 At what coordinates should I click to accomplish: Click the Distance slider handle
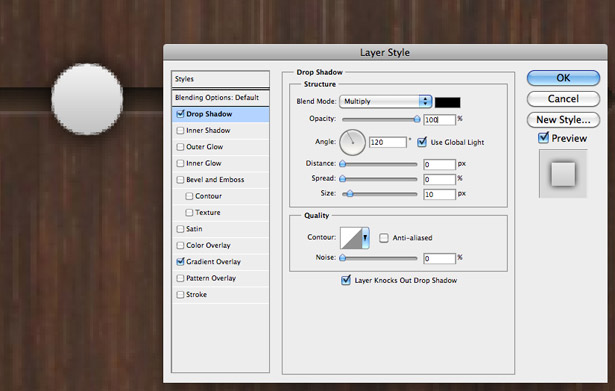[342, 164]
